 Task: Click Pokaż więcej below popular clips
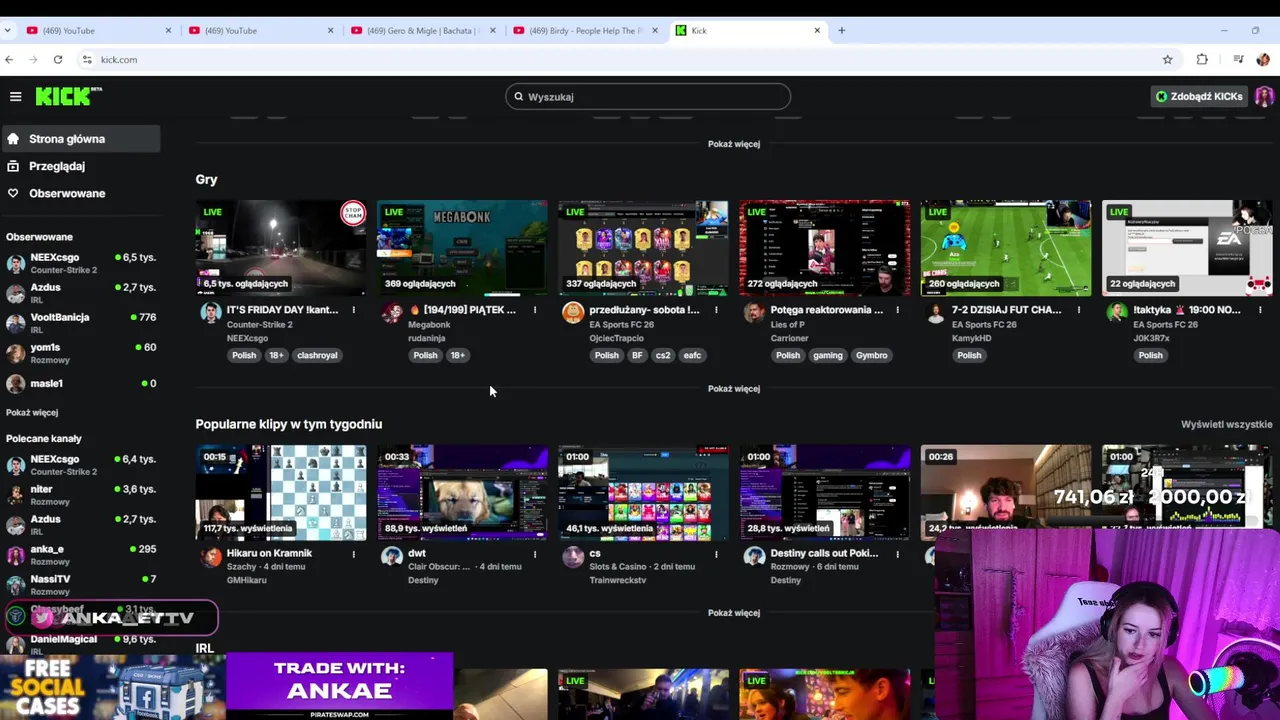coord(734,613)
